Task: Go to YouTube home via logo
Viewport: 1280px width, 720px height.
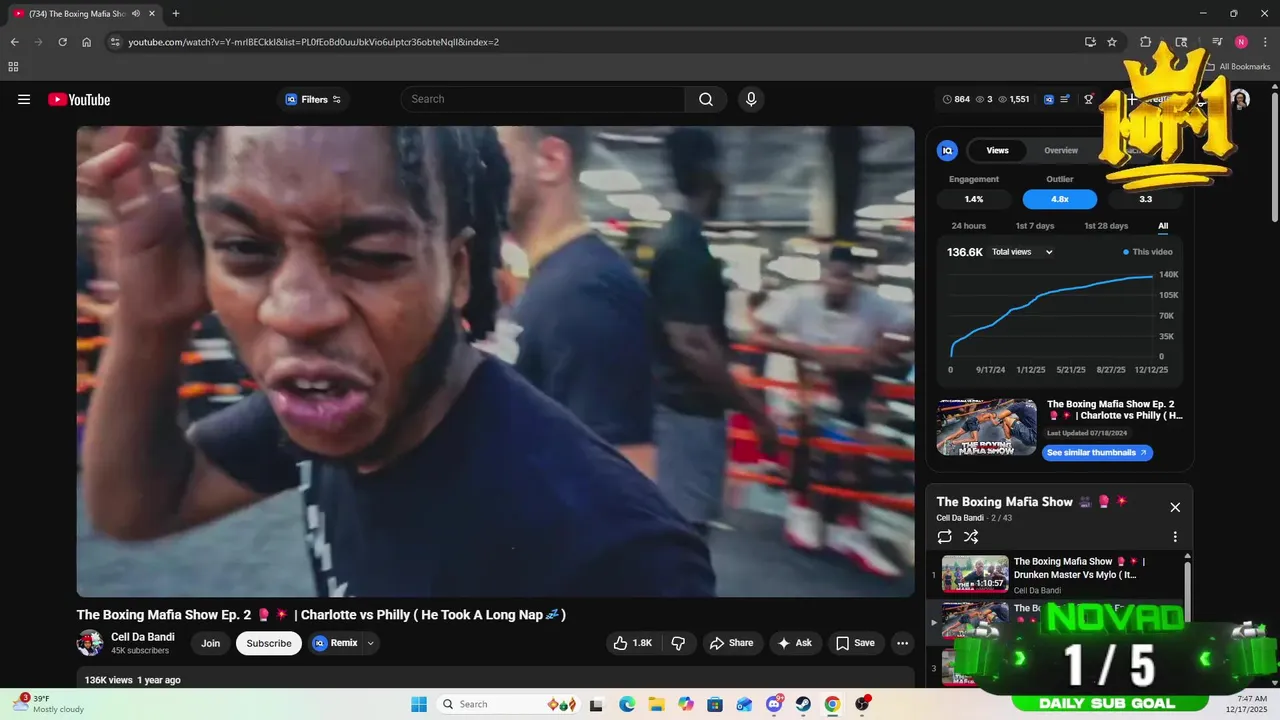Action: click(x=79, y=99)
